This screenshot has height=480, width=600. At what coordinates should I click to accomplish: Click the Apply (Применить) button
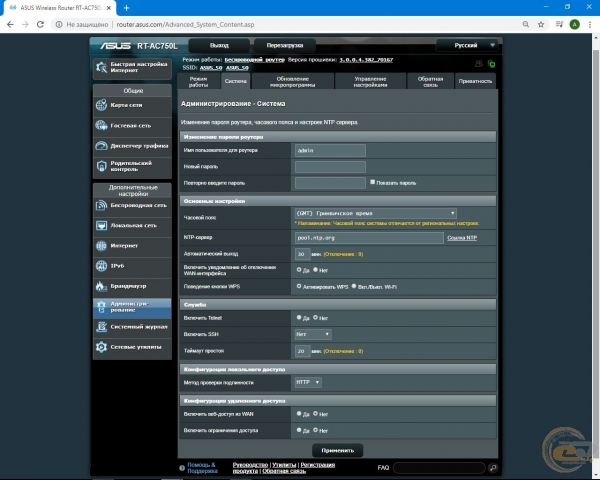coord(338,451)
